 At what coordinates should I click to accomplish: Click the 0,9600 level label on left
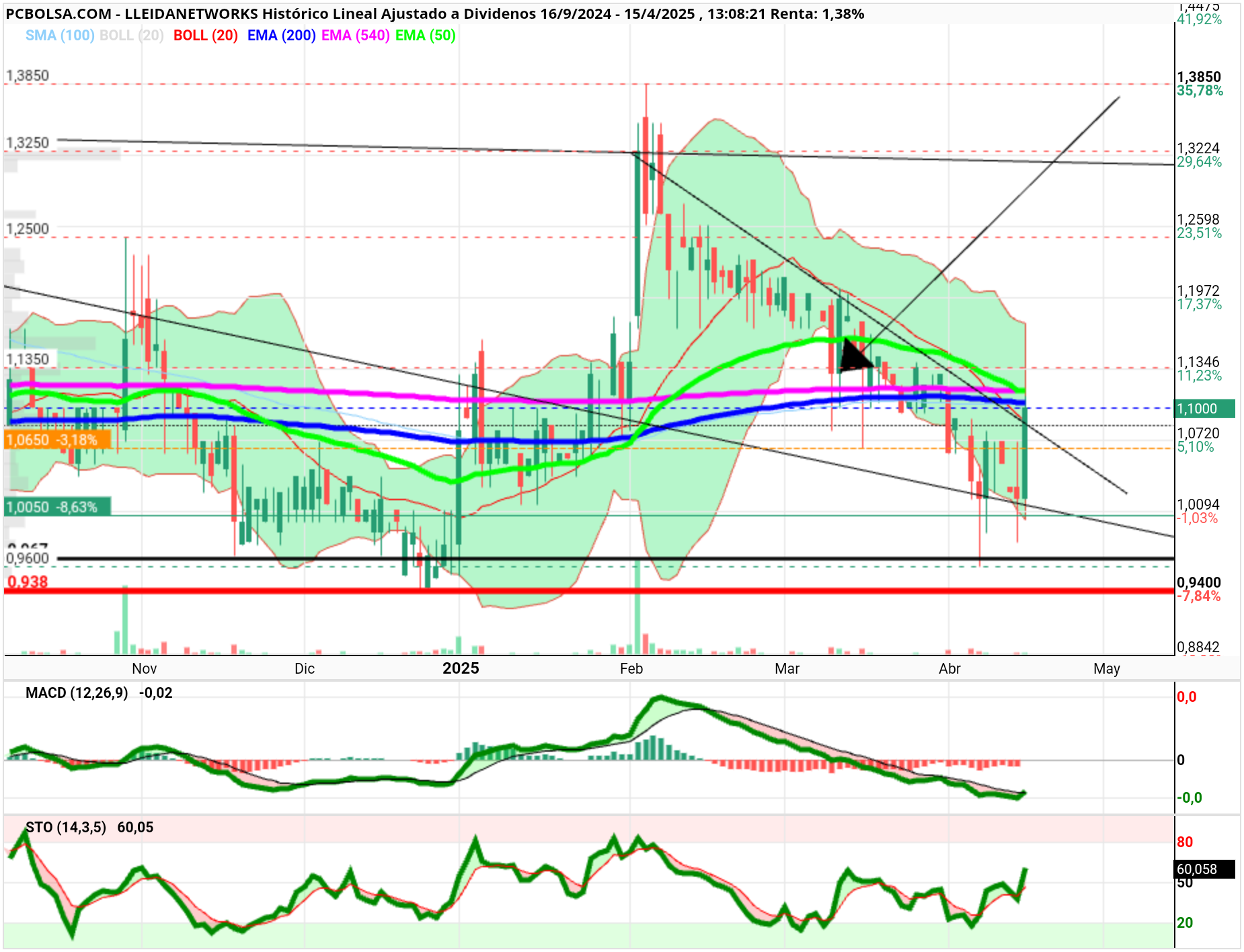[x=28, y=558]
